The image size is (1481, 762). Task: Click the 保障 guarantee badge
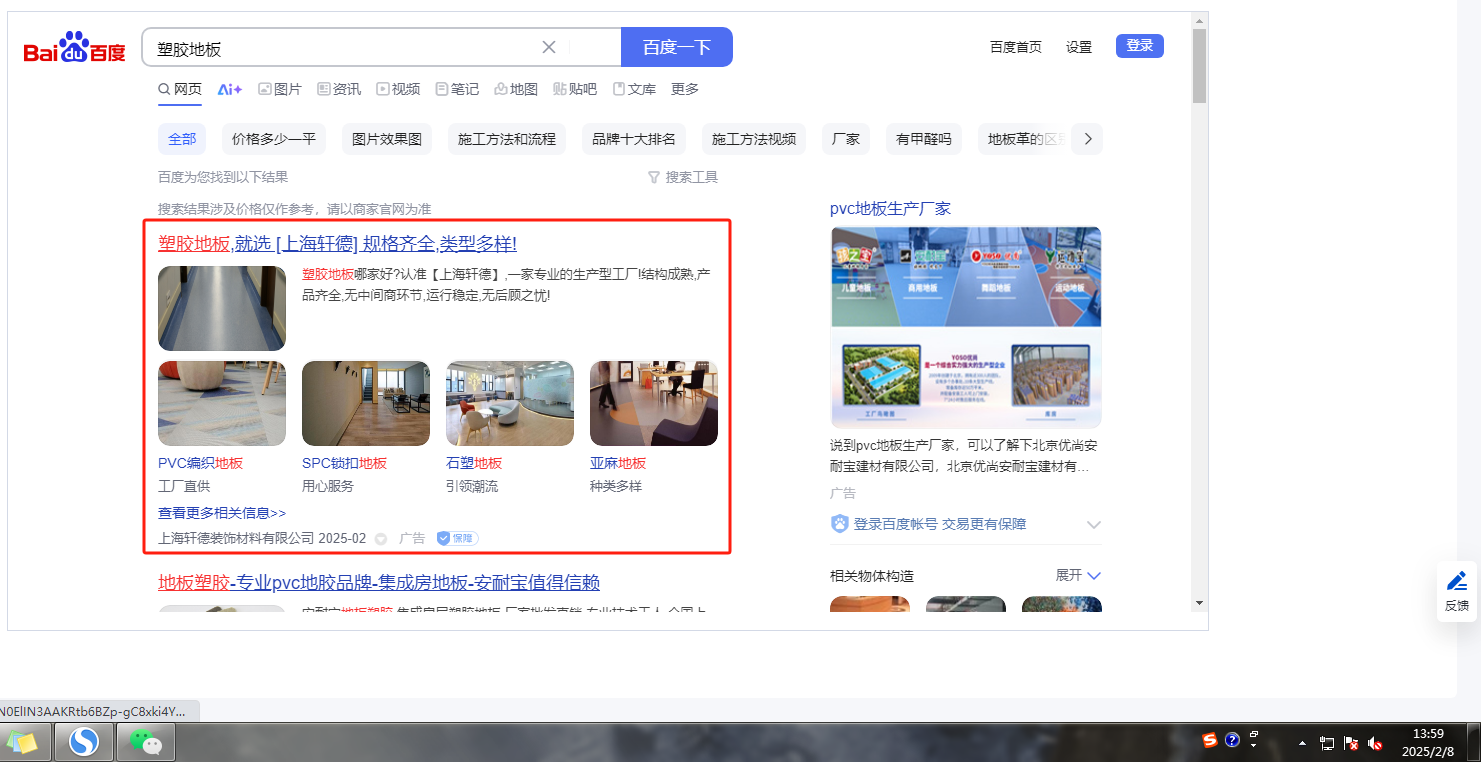pos(457,538)
